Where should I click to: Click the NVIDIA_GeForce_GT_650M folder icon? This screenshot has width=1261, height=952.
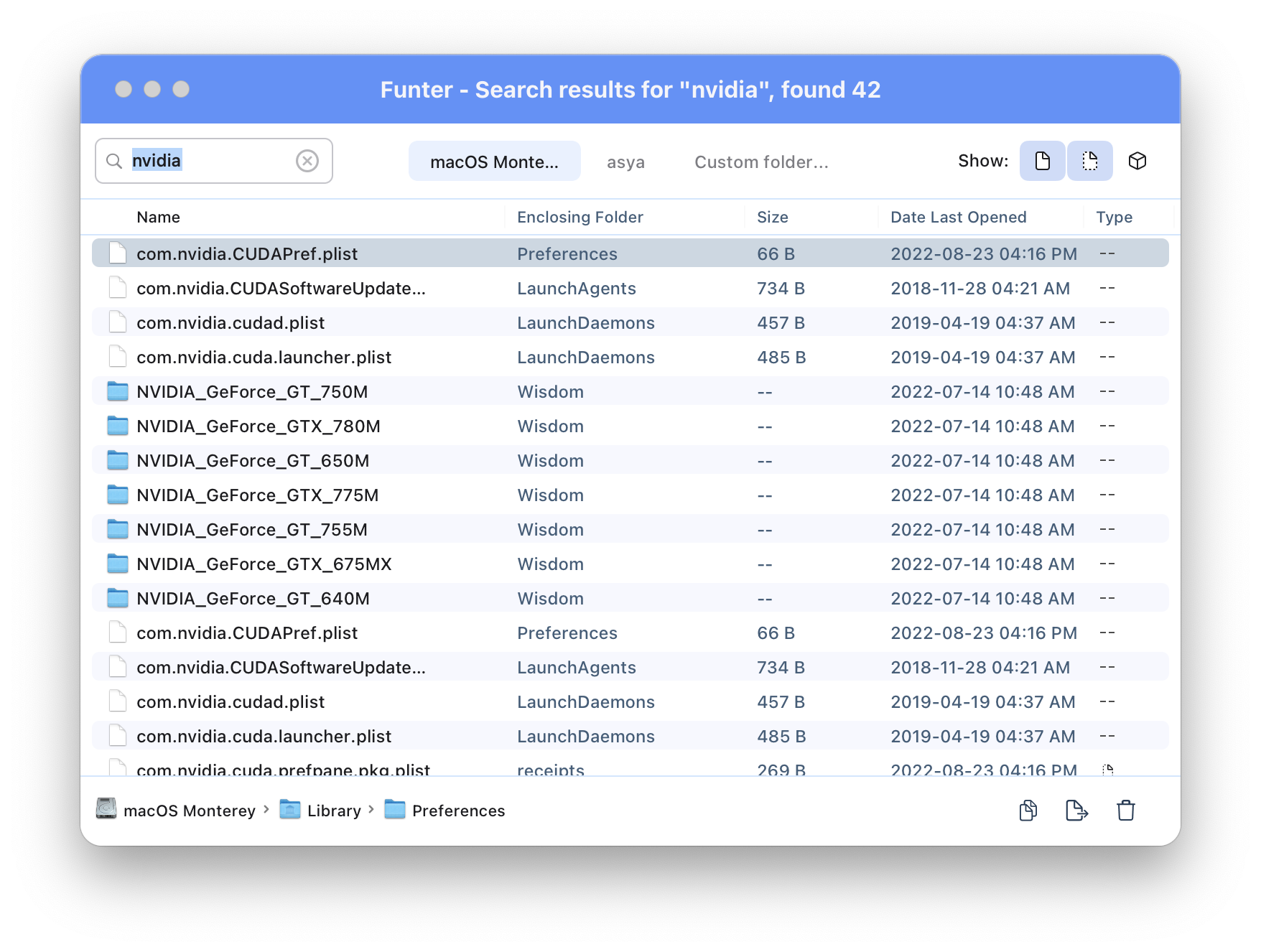118,460
